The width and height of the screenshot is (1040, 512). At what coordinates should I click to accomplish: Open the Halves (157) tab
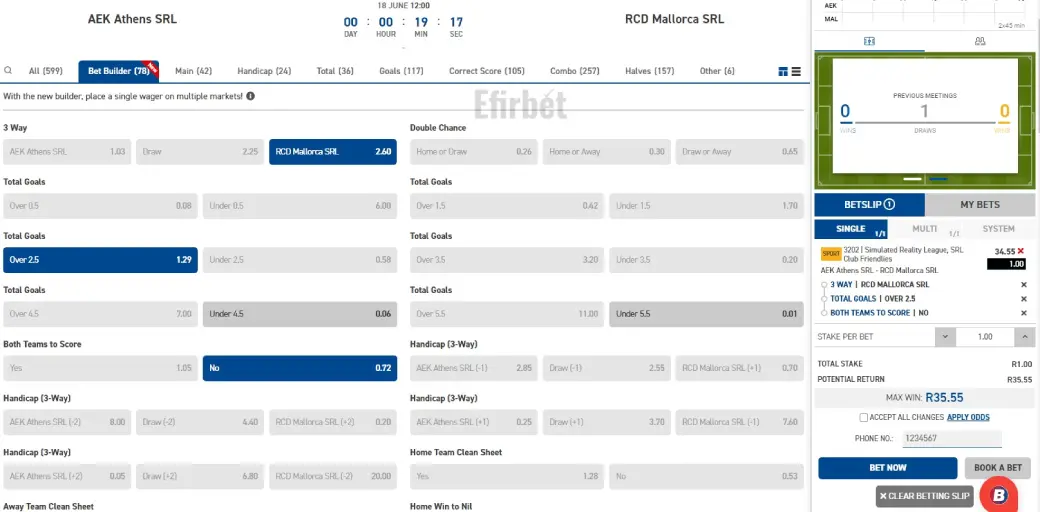point(649,71)
